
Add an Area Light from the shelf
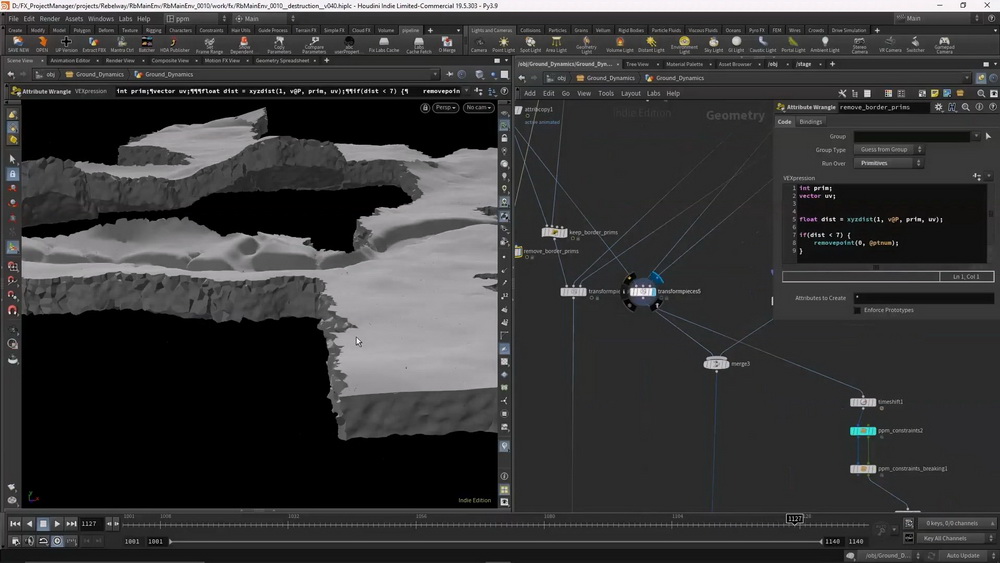click(x=555, y=44)
